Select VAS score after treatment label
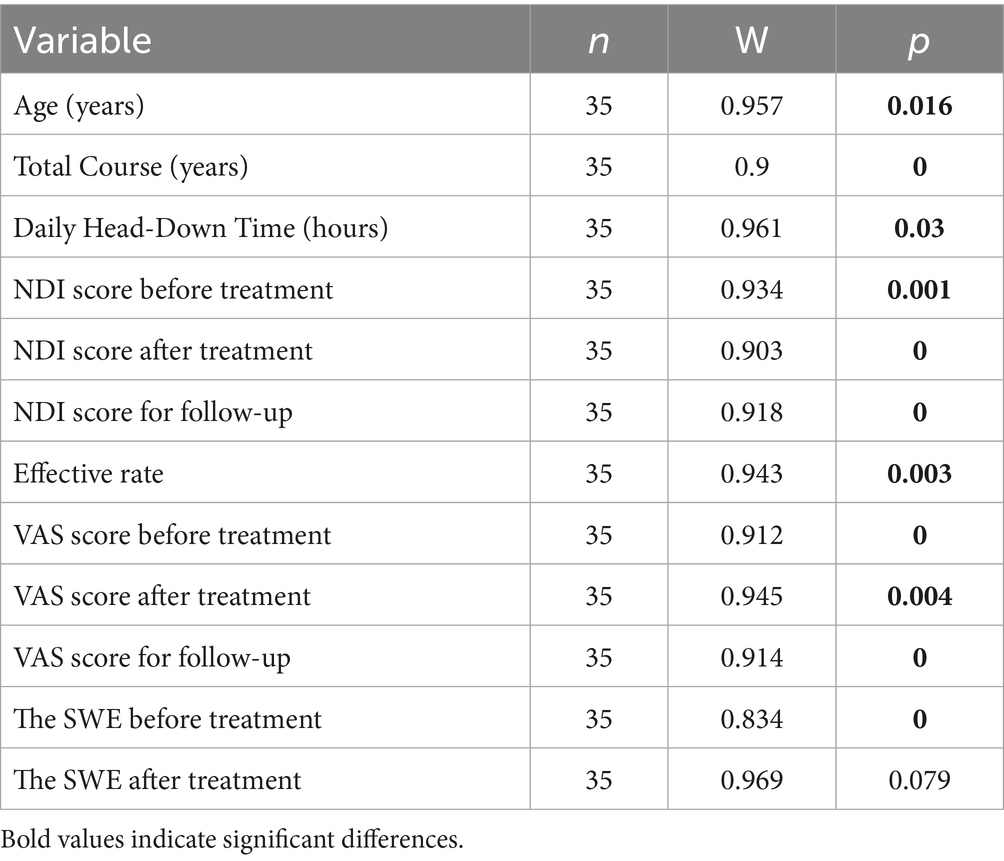Viewport: 1004px width, 861px height. tap(162, 596)
